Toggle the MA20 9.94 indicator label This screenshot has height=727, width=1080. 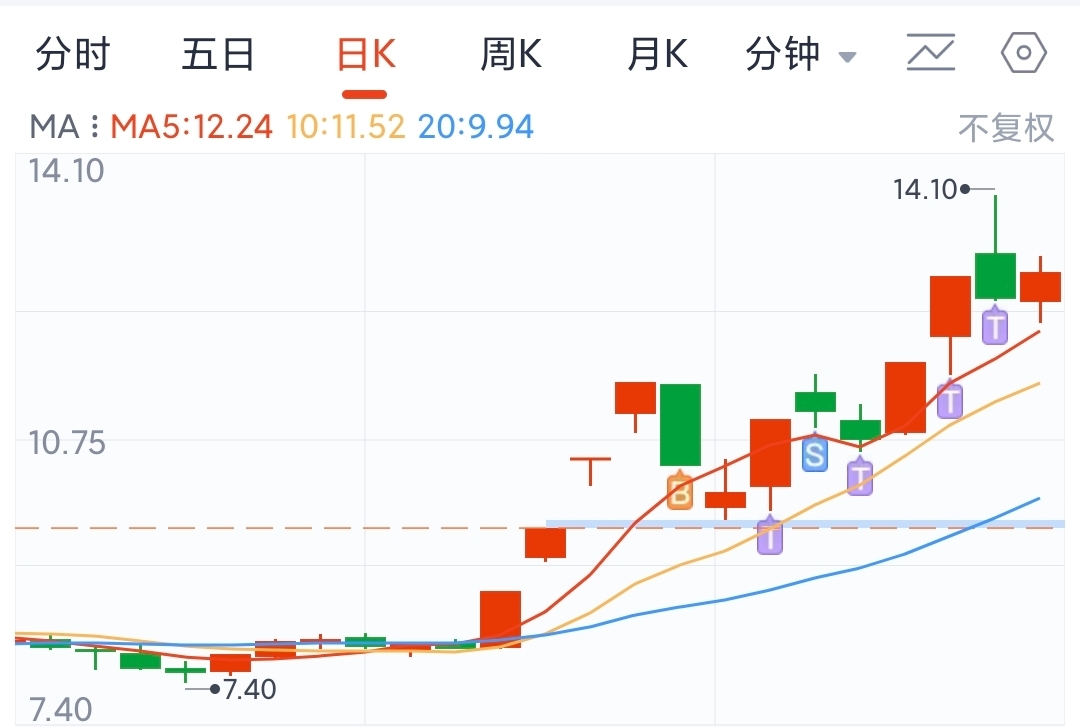click(475, 127)
